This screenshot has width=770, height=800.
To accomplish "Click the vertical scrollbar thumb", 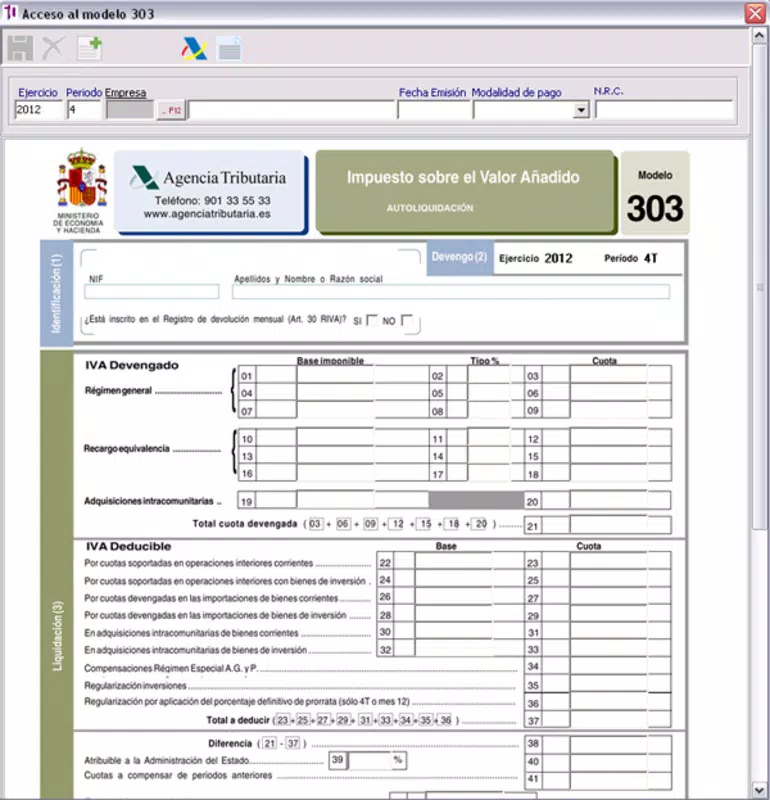I will pyautogui.click(x=759, y=286).
